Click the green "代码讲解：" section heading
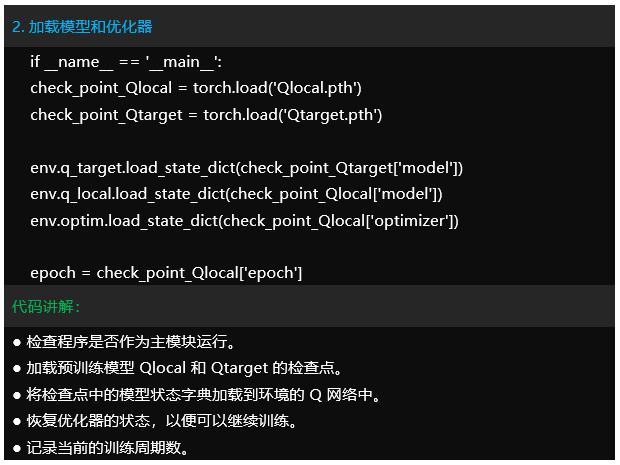 [46, 305]
